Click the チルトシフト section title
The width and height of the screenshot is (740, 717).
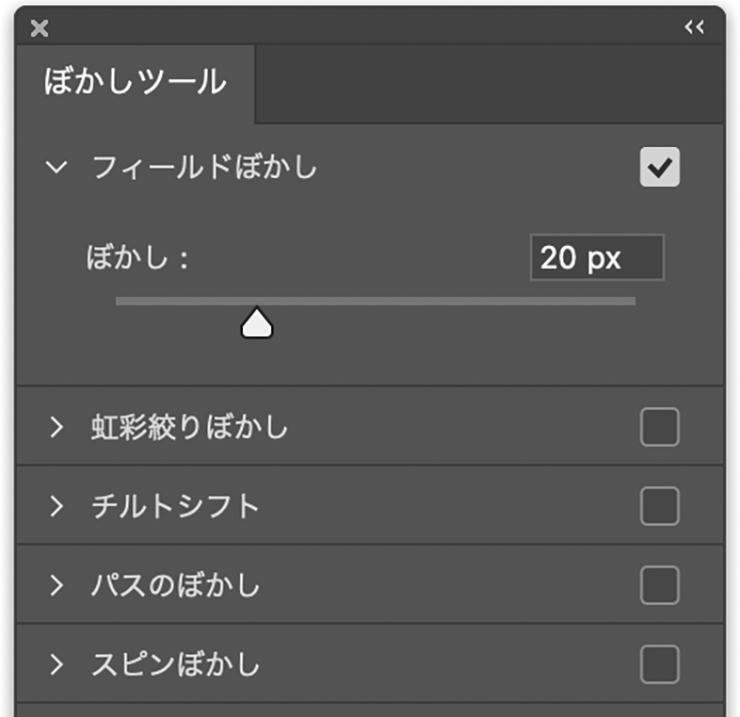[x=175, y=506]
